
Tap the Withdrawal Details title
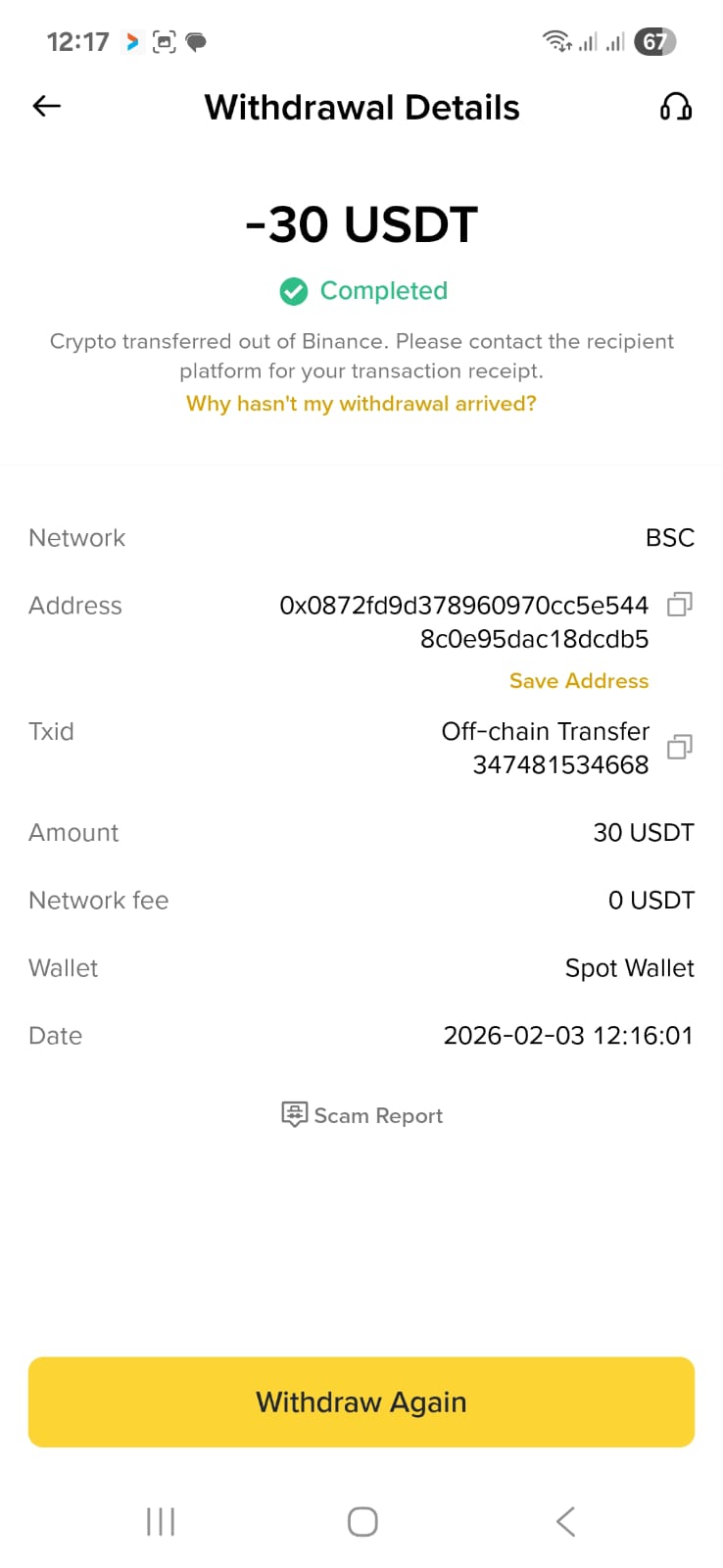pyautogui.click(x=361, y=107)
